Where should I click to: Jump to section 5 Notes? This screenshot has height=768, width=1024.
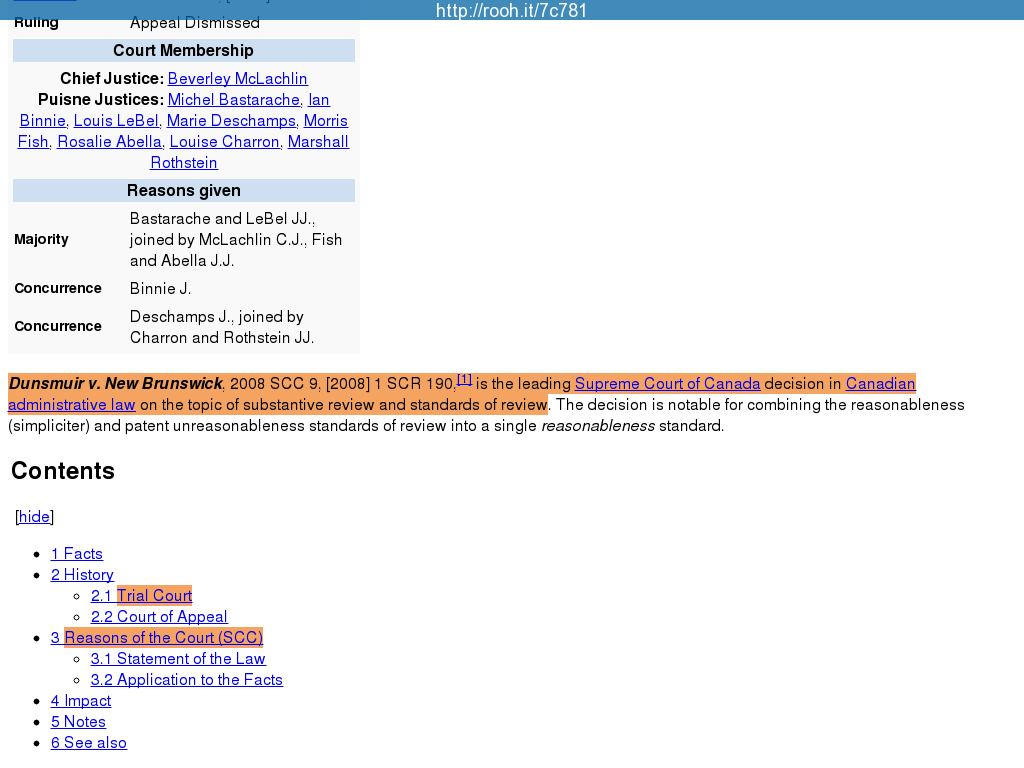pos(78,722)
